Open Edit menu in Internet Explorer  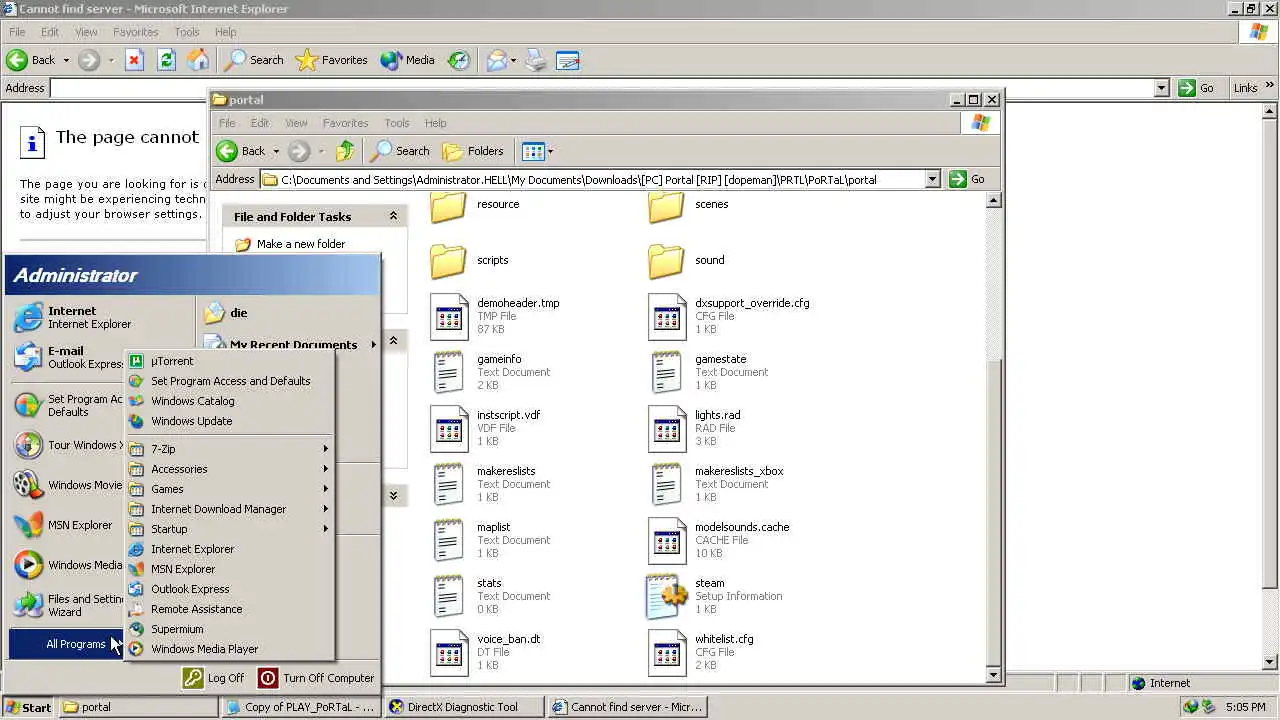tap(49, 32)
